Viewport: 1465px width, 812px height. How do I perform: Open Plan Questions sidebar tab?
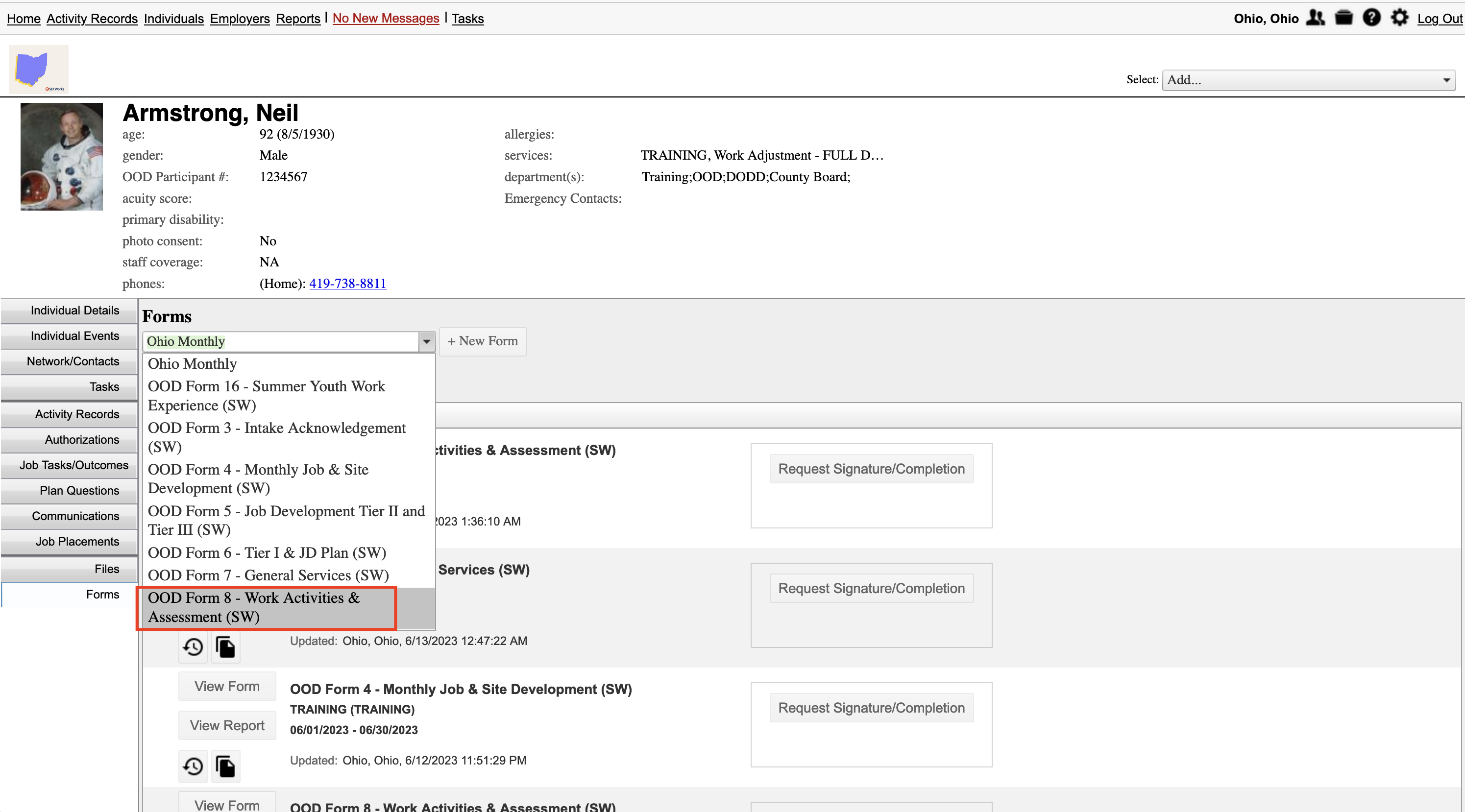(x=70, y=491)
